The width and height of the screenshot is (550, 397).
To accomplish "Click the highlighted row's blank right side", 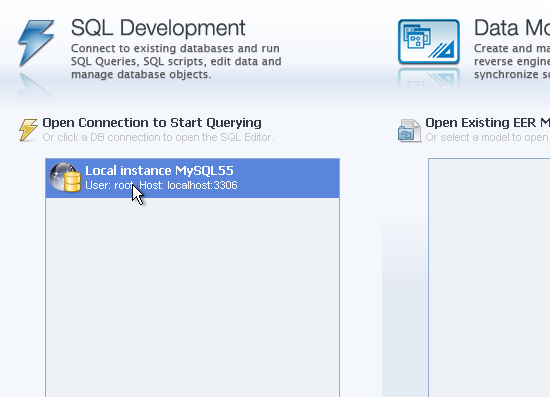I will [x=288, y=178].
